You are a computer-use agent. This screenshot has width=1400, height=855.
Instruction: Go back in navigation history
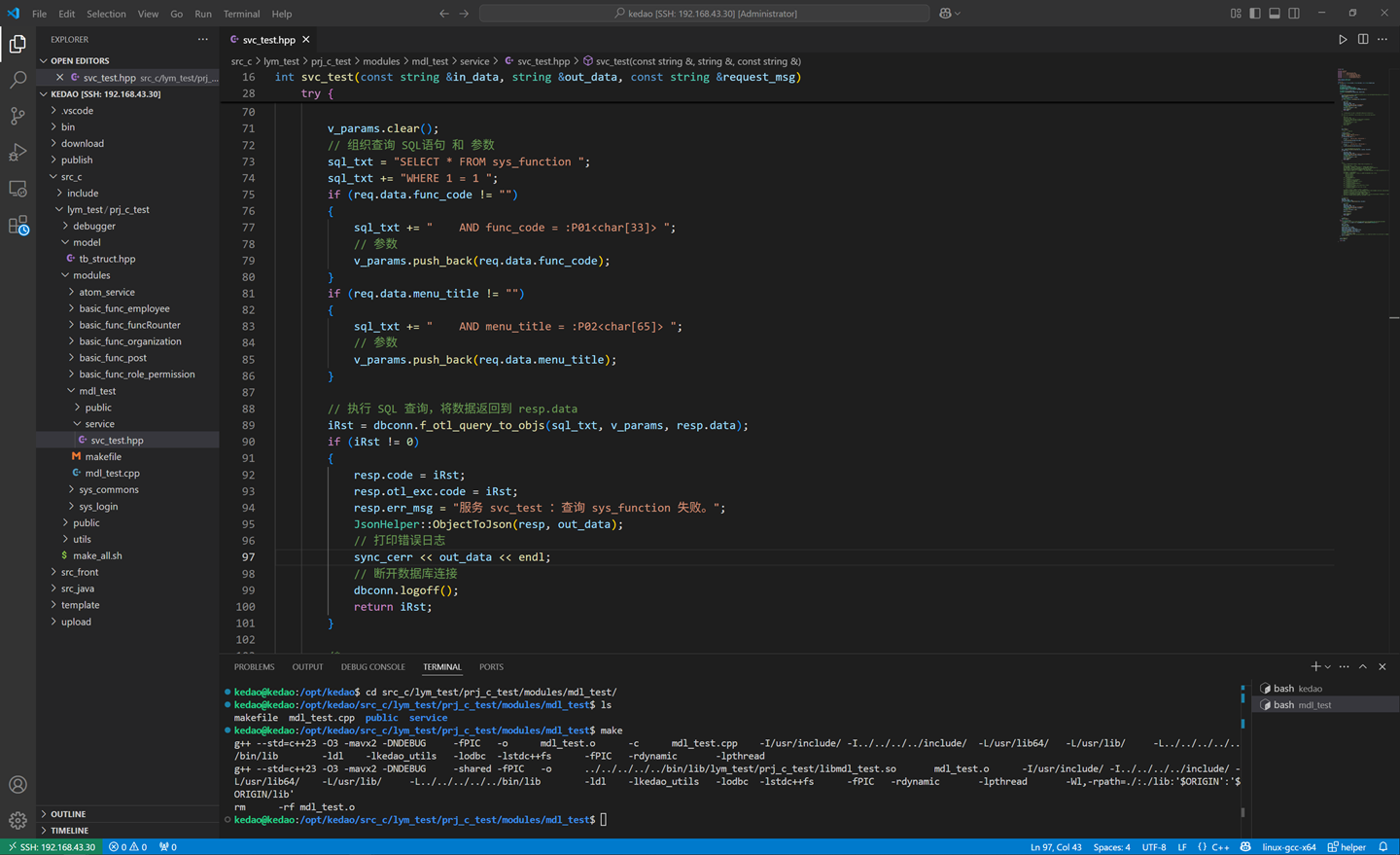pos(444,14)
